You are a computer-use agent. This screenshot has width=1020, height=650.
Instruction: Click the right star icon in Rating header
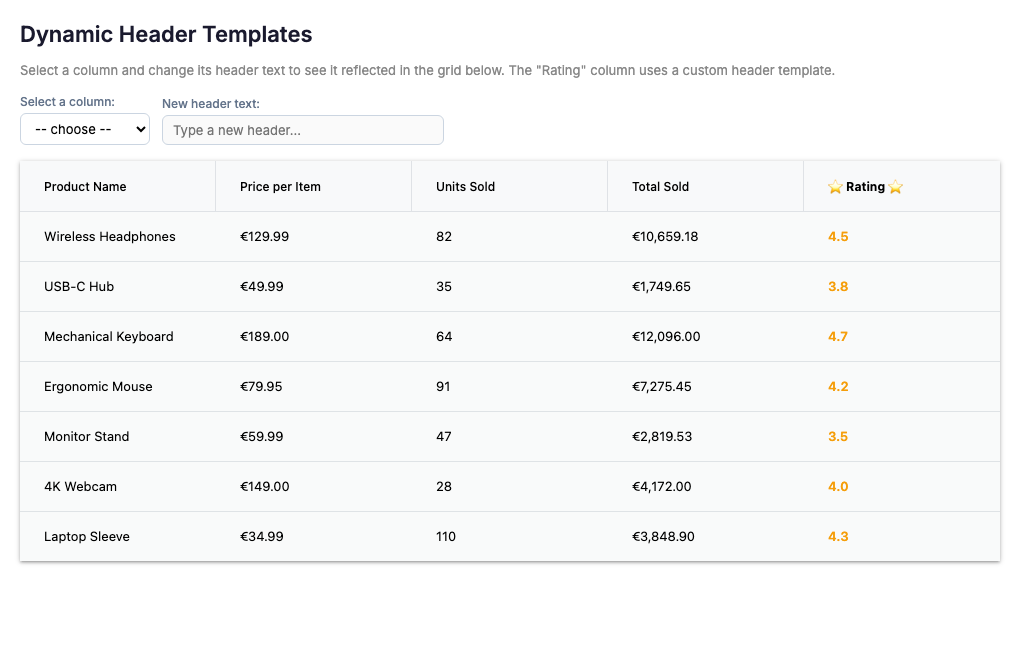895,187
